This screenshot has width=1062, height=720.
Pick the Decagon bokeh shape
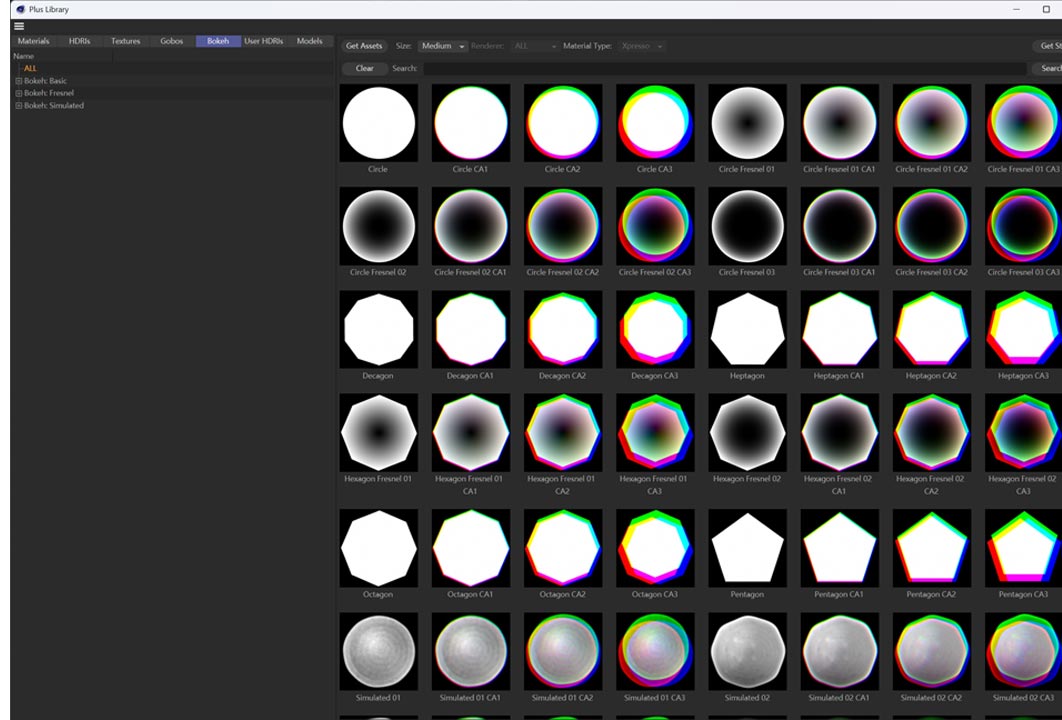[x=378, y=329]
